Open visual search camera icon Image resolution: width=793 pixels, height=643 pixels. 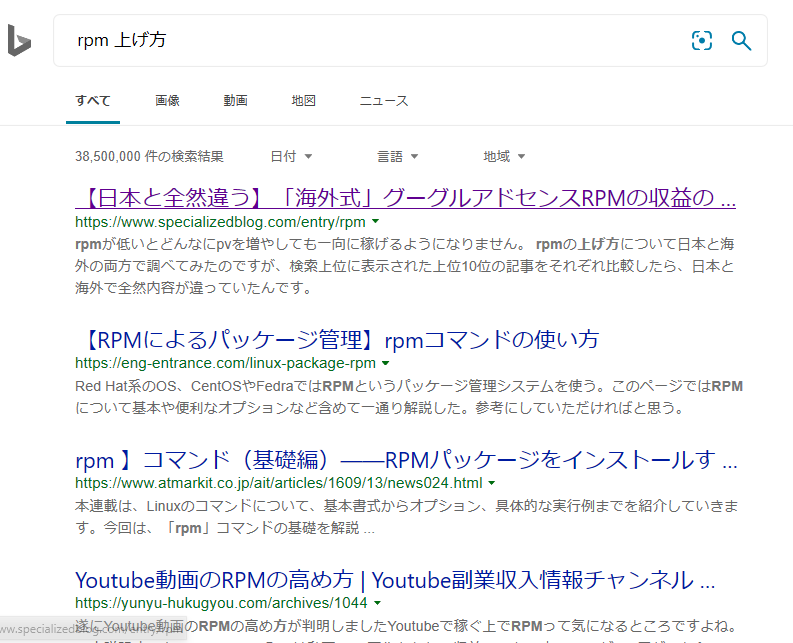(x=701, y=40)
